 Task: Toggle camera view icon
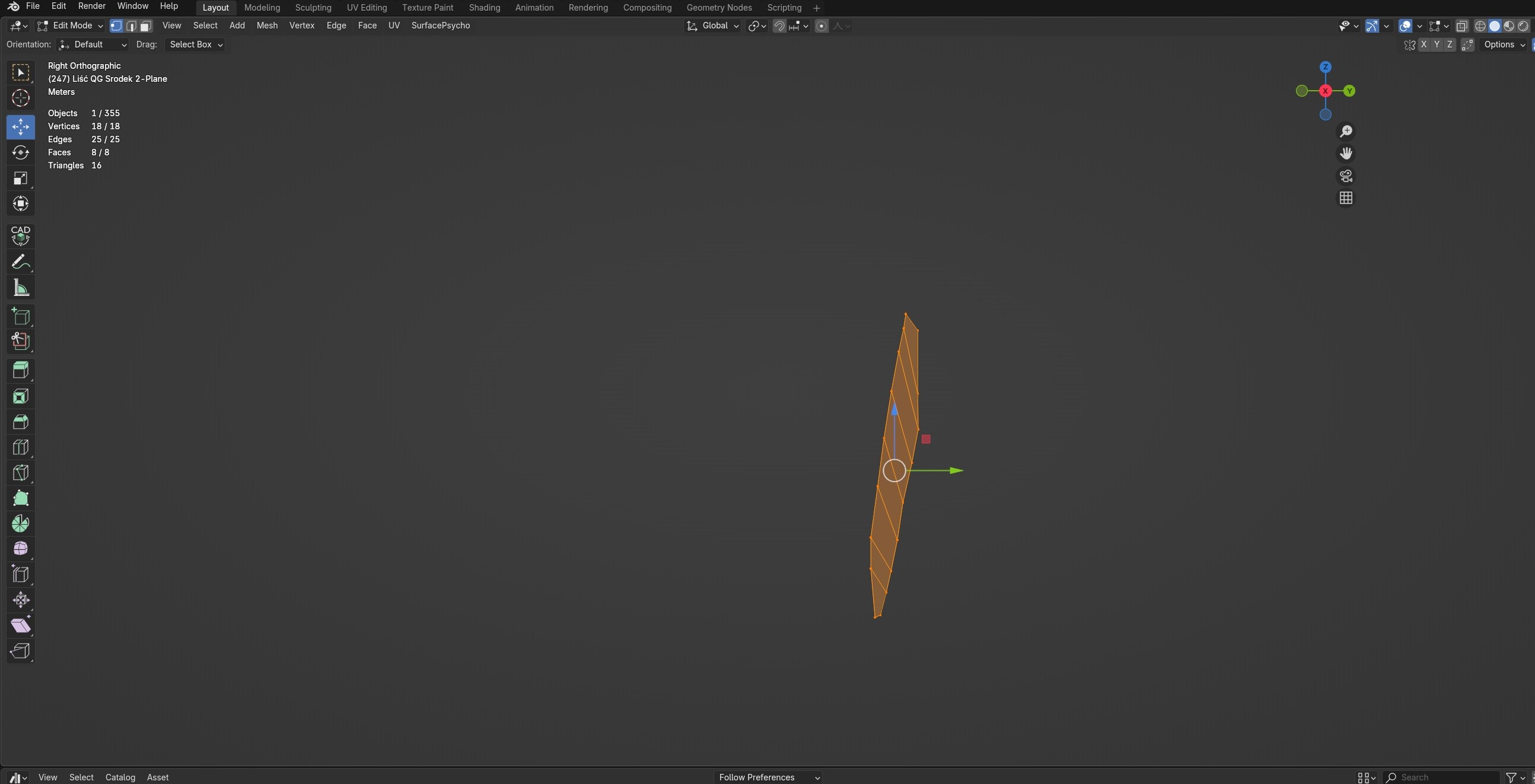point(1346,176)
